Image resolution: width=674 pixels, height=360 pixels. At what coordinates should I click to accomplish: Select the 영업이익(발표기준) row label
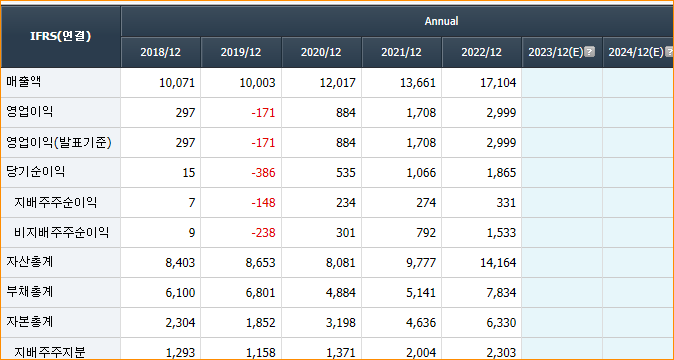[x=59, y=142]
